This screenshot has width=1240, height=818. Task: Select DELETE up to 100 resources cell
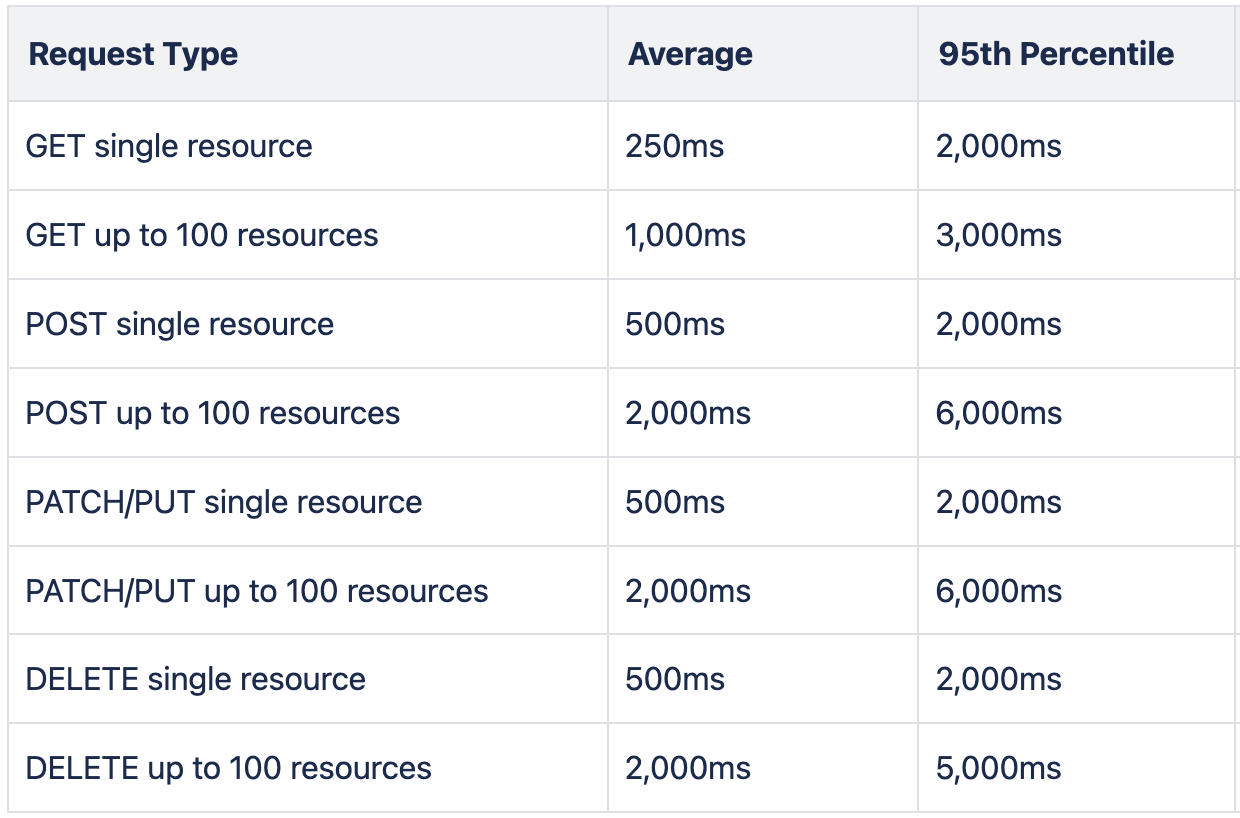coord(308,768)
